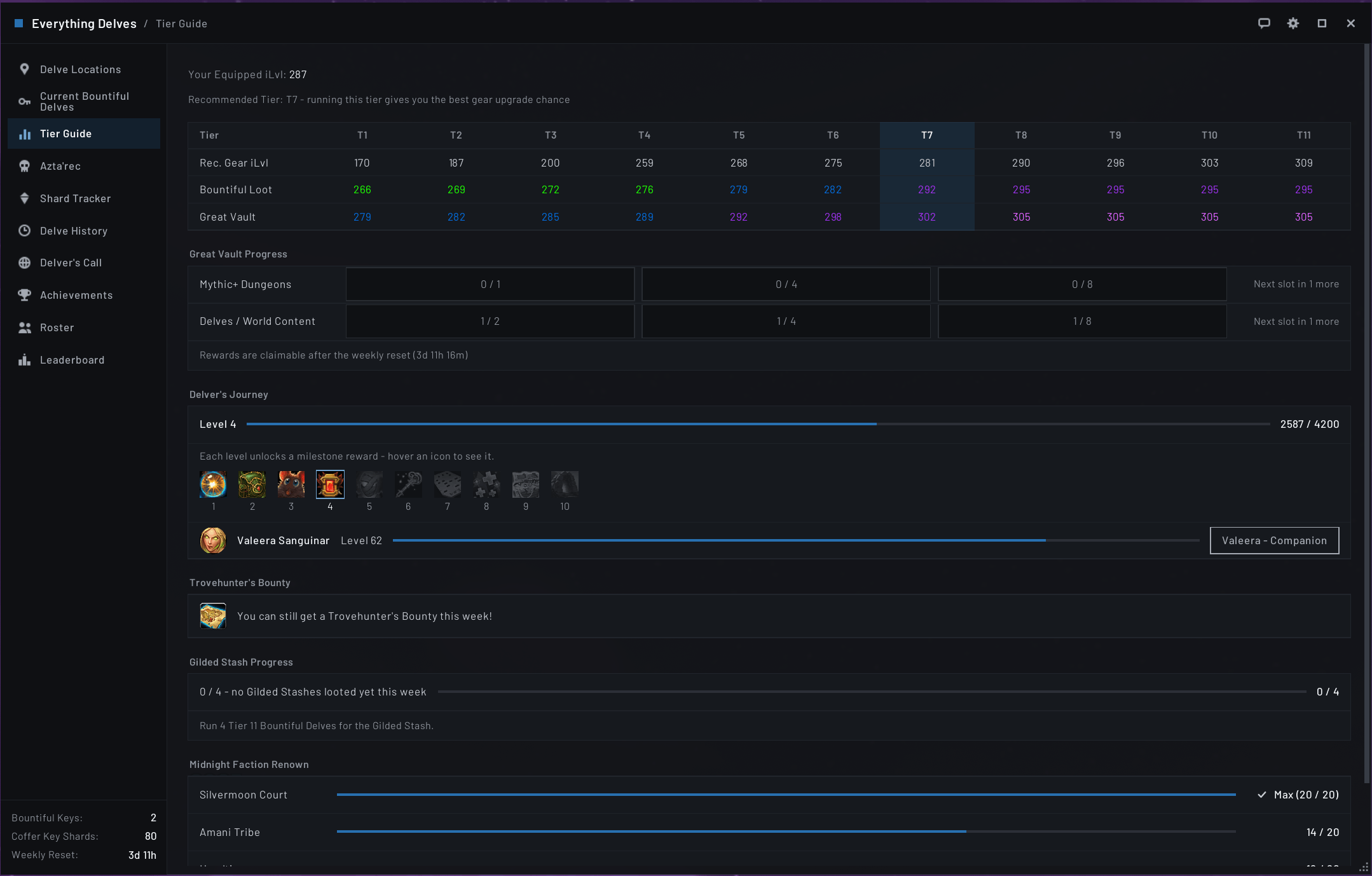The width and height of the screenshot is (1372, 876).
Task: Click Delves / World Content 1 / 2 slot
Action: coord(490,321)
